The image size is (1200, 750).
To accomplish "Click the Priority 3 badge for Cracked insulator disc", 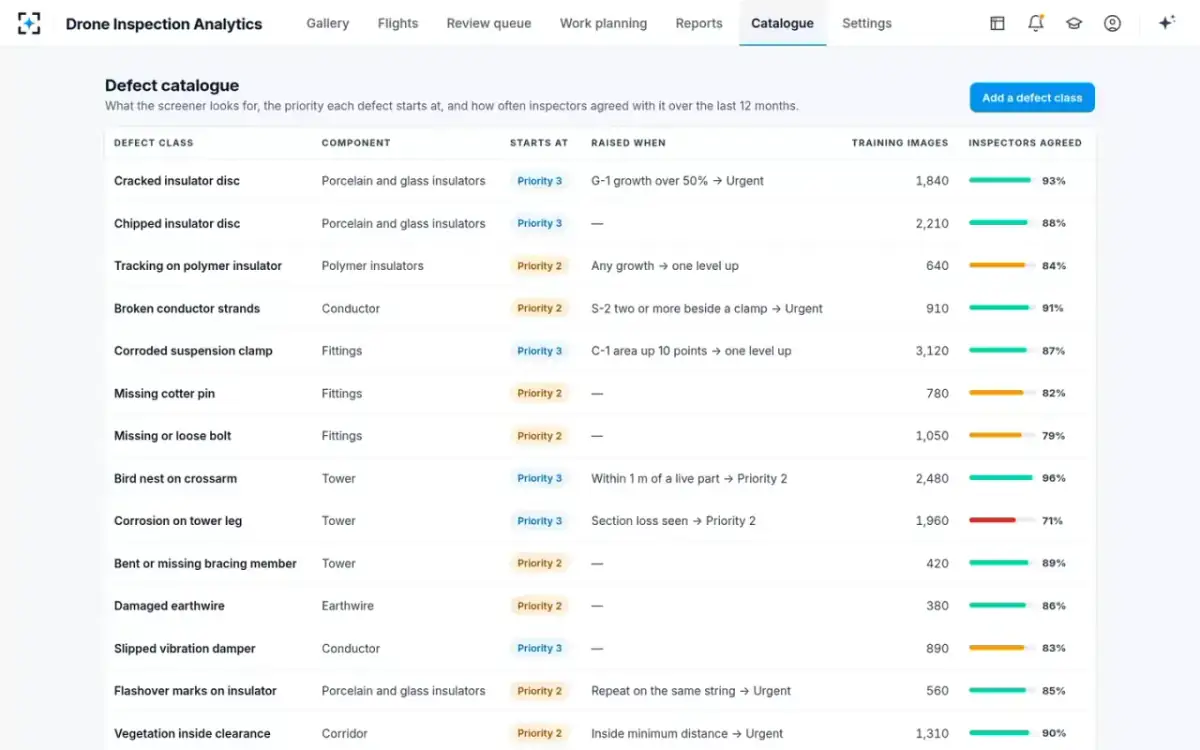I will 540,181.
